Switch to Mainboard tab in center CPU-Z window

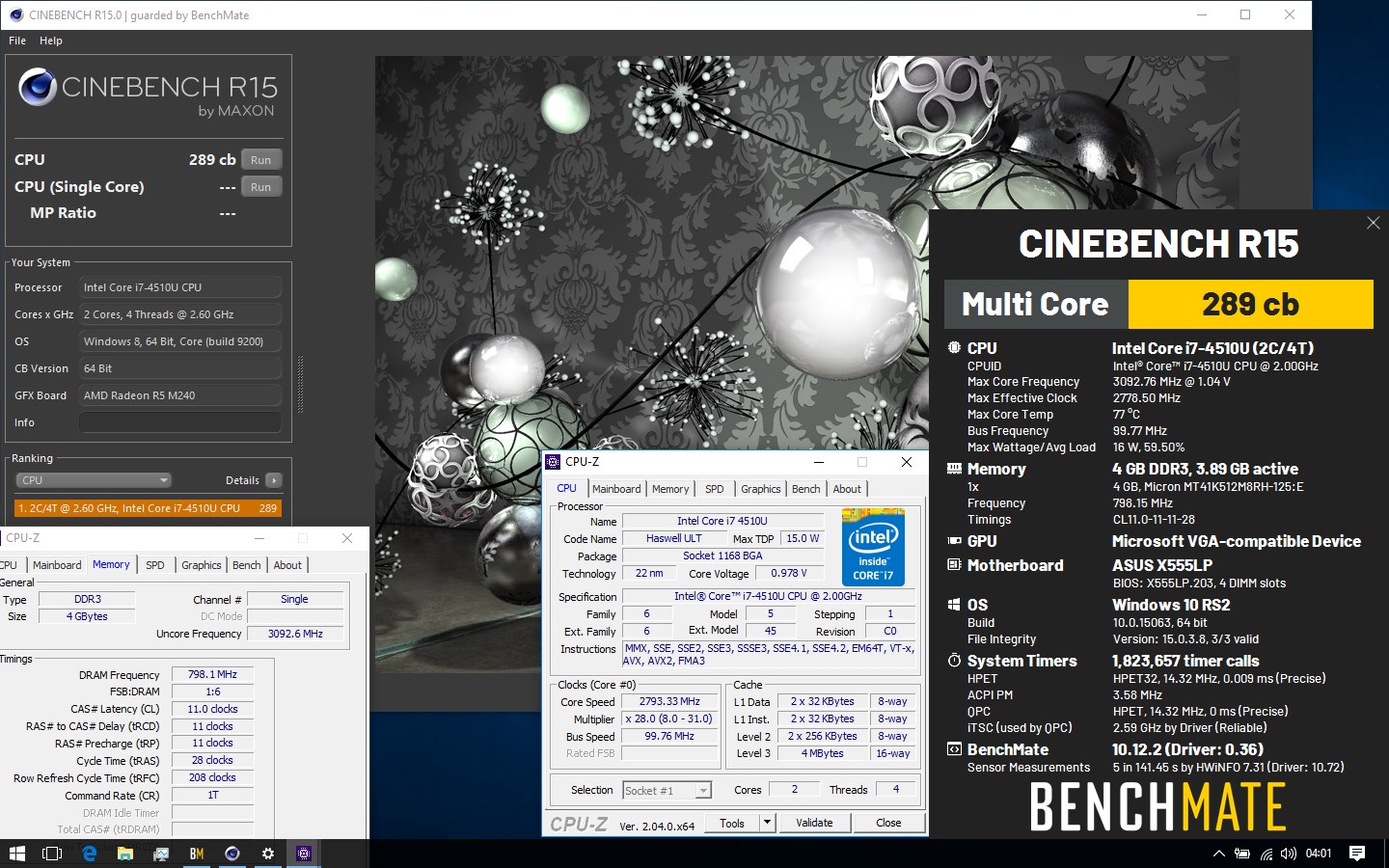[616, 489]
